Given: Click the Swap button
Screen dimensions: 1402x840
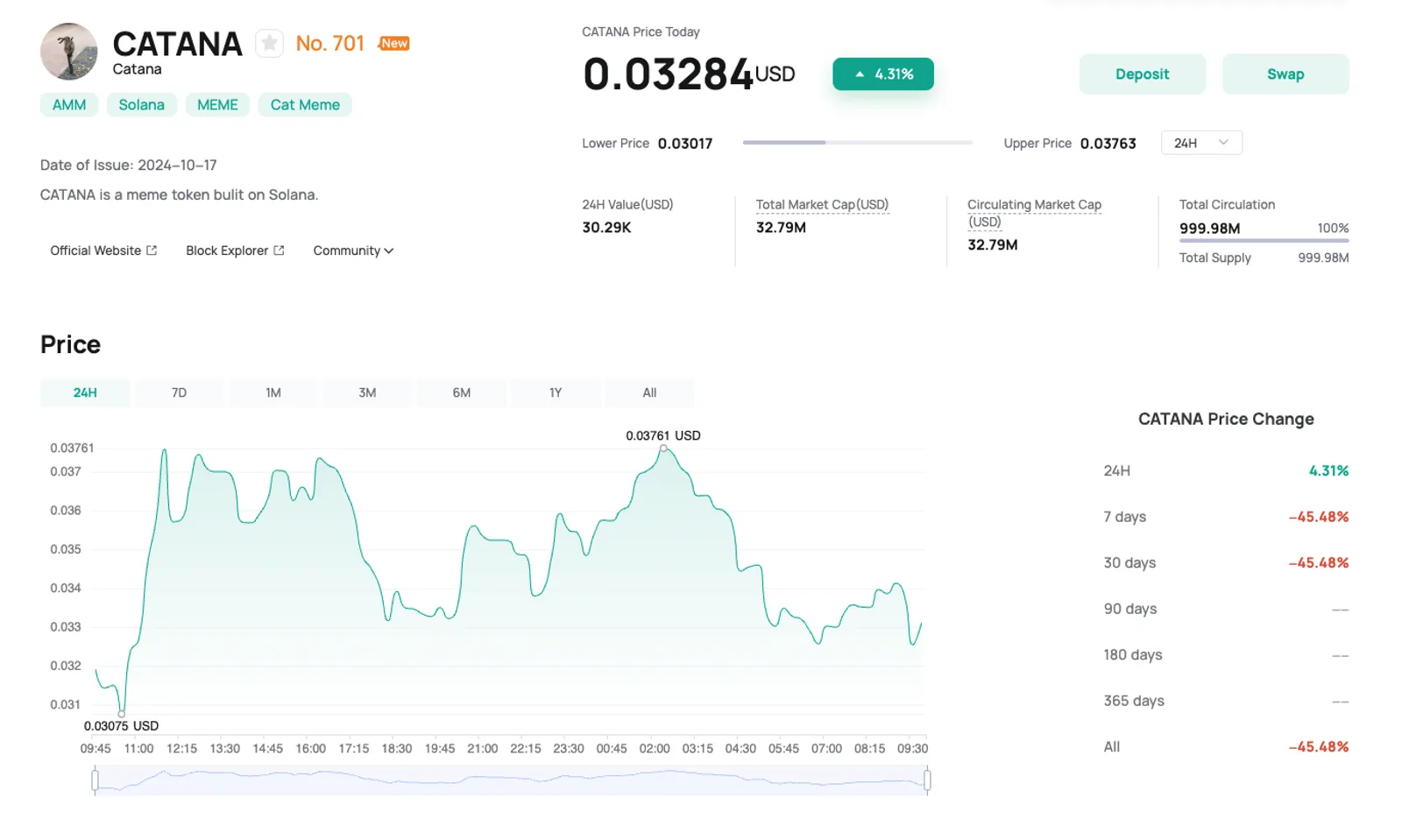Looking at the screenshot, I should (x=1285, y=74).
